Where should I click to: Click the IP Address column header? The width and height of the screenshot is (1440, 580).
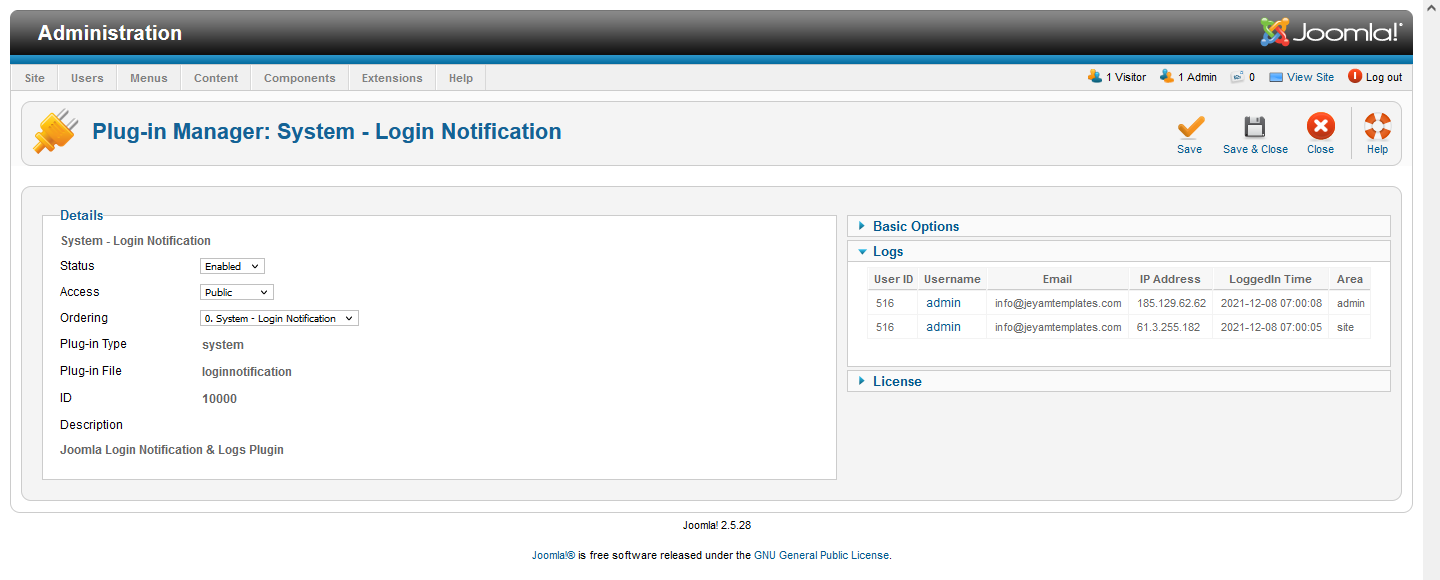tap(1170, 279)
